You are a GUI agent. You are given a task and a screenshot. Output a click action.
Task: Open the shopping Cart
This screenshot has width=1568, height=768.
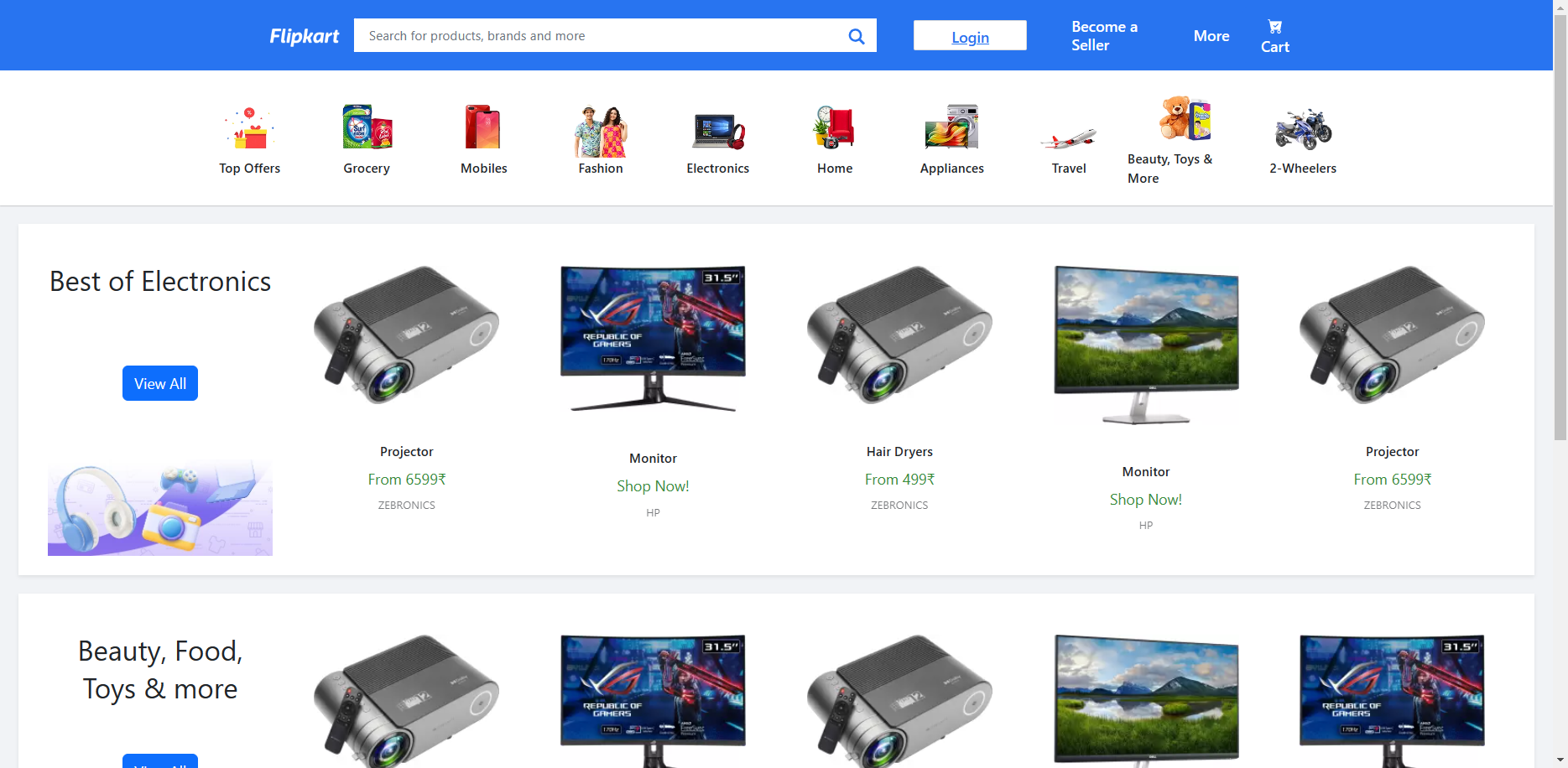coord(1274,35)
